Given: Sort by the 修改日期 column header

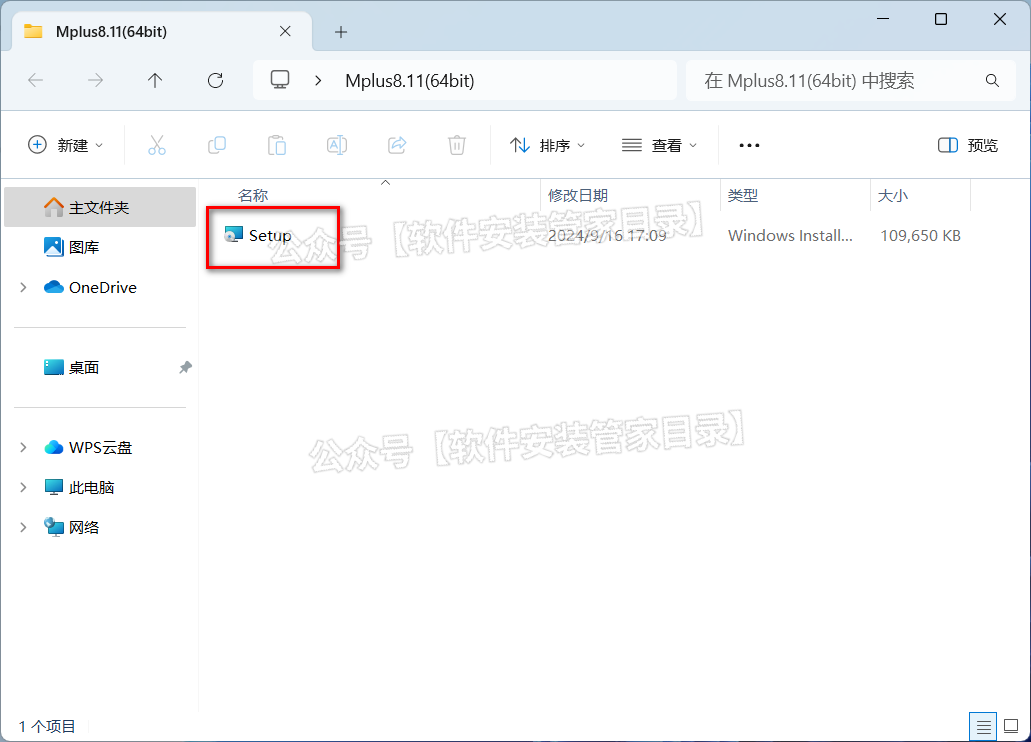Looking at the screenshot, I should tap(577, 195).
